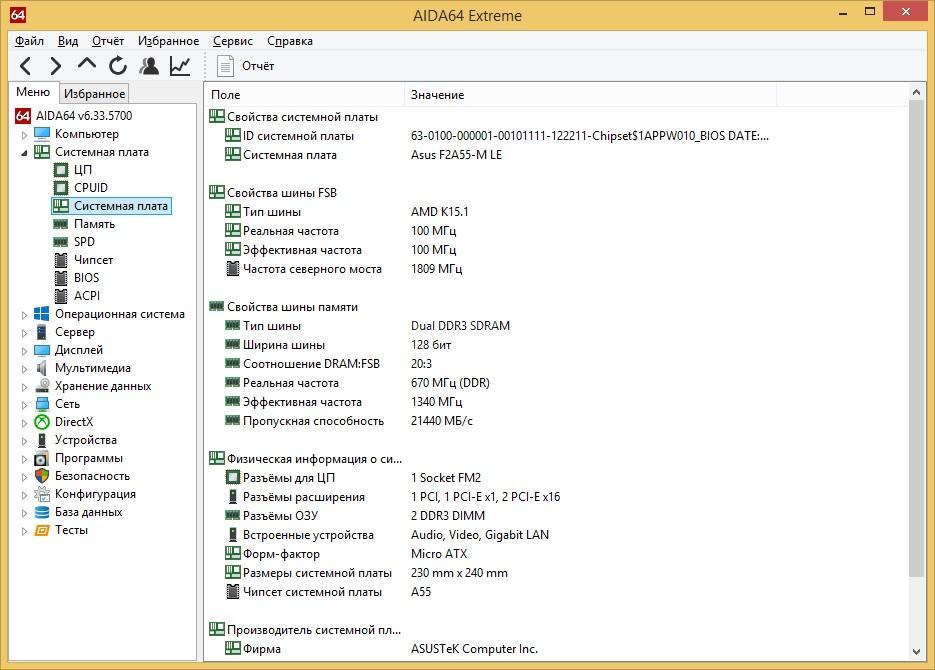Expand the Программы tree node
Viewport: 935px width, 670px height.
(x=24, y=459)
